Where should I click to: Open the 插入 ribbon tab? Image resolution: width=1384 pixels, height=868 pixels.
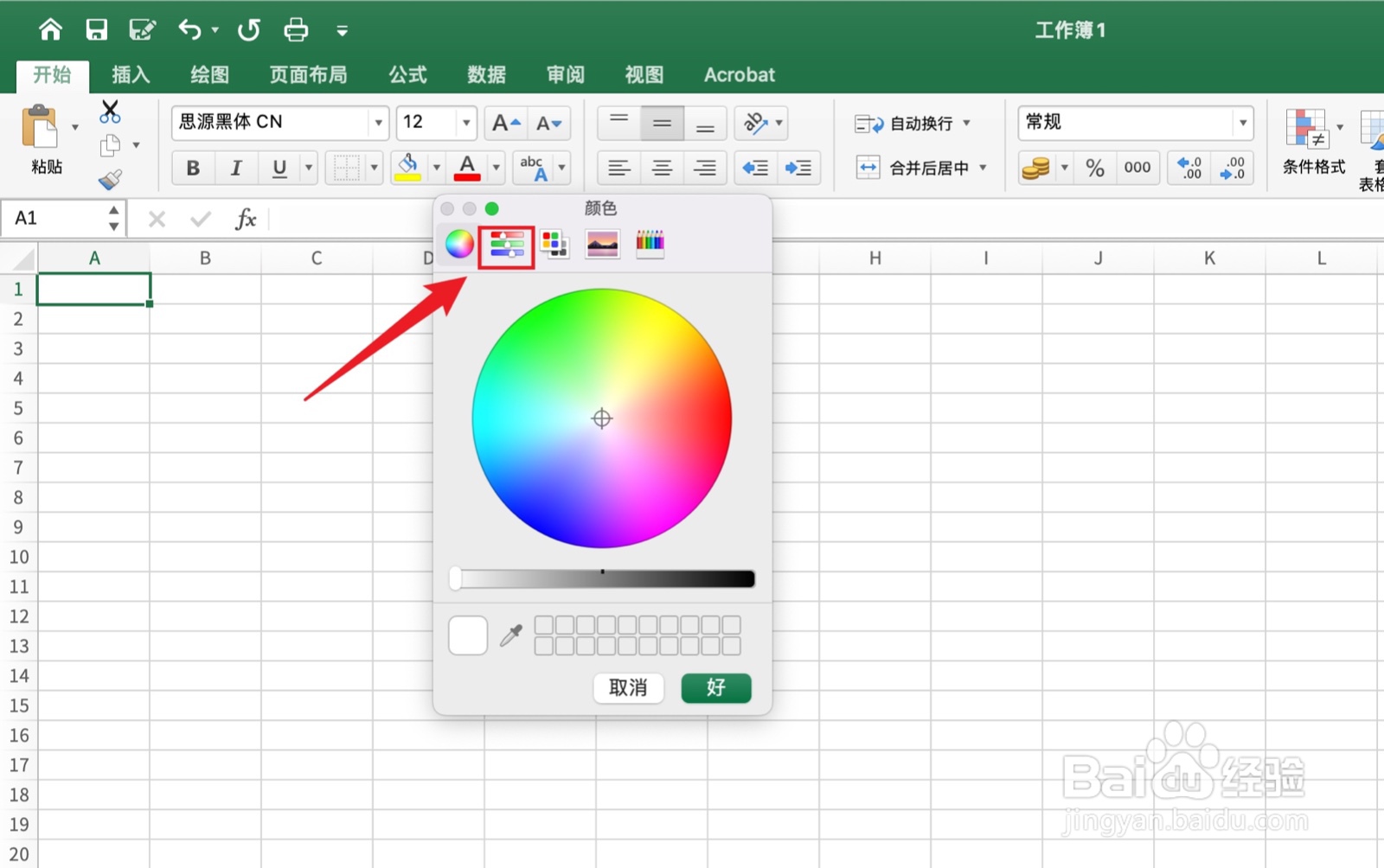[131, 75]
